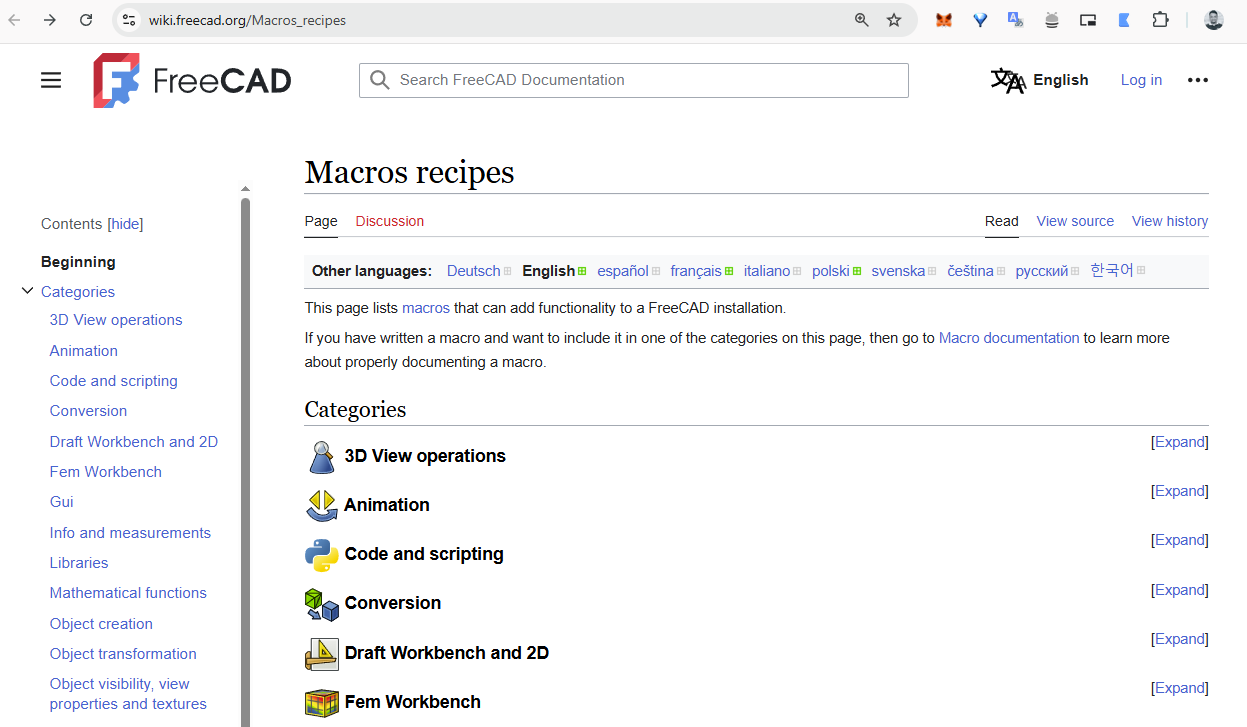This screenshot has width=1247, height=727.
Task: Click the search magnifier icon
Action: [x=379, y=80]
